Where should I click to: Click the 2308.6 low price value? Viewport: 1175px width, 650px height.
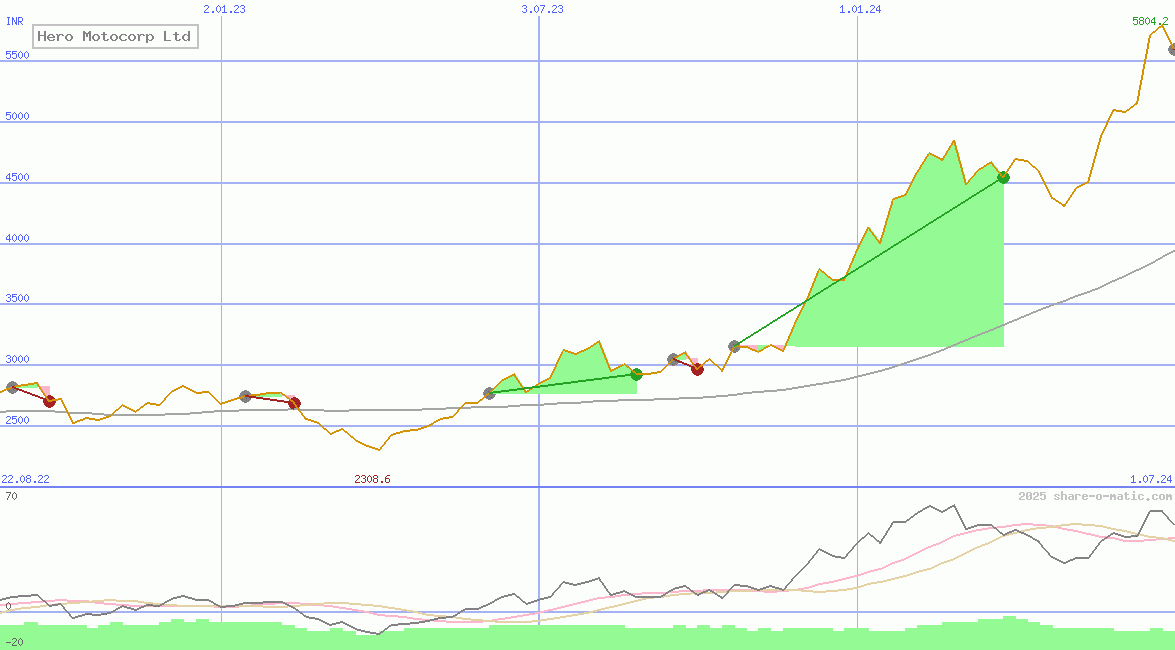[x=372, y=479]
